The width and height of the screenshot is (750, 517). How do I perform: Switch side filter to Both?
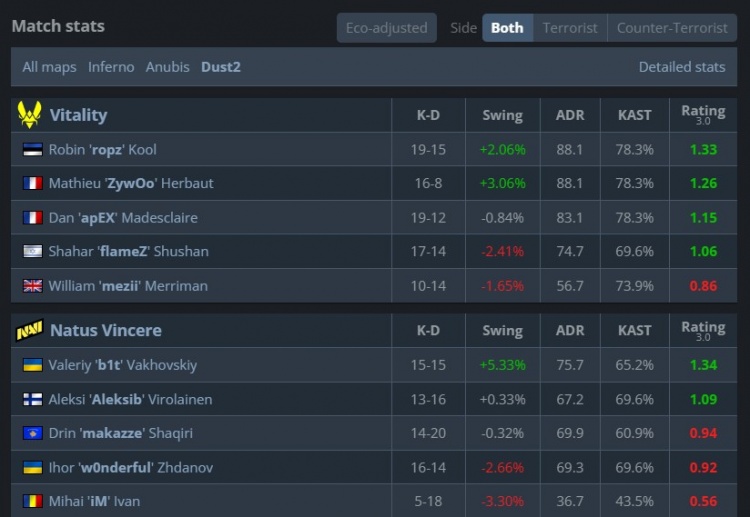click(507, 28)
